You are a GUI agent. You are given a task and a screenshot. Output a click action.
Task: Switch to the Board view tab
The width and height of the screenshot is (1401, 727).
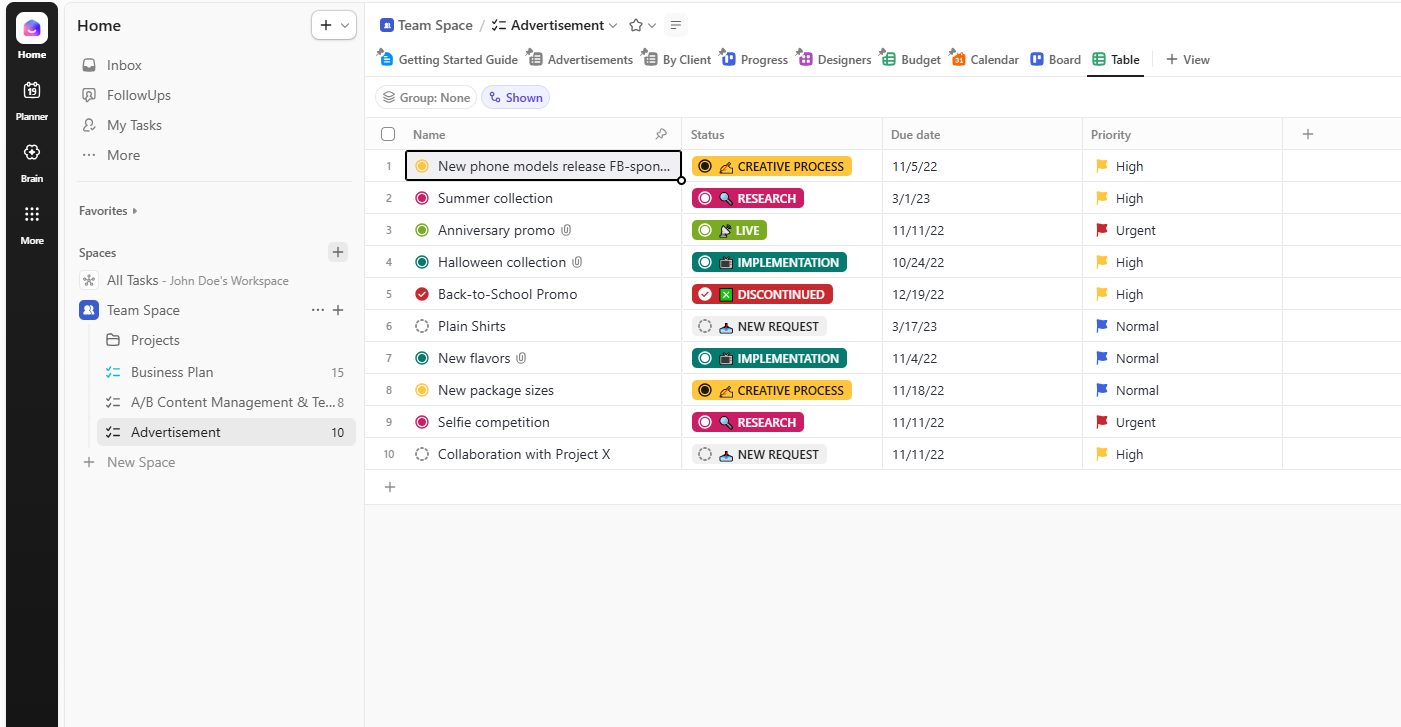point(1056,60)
